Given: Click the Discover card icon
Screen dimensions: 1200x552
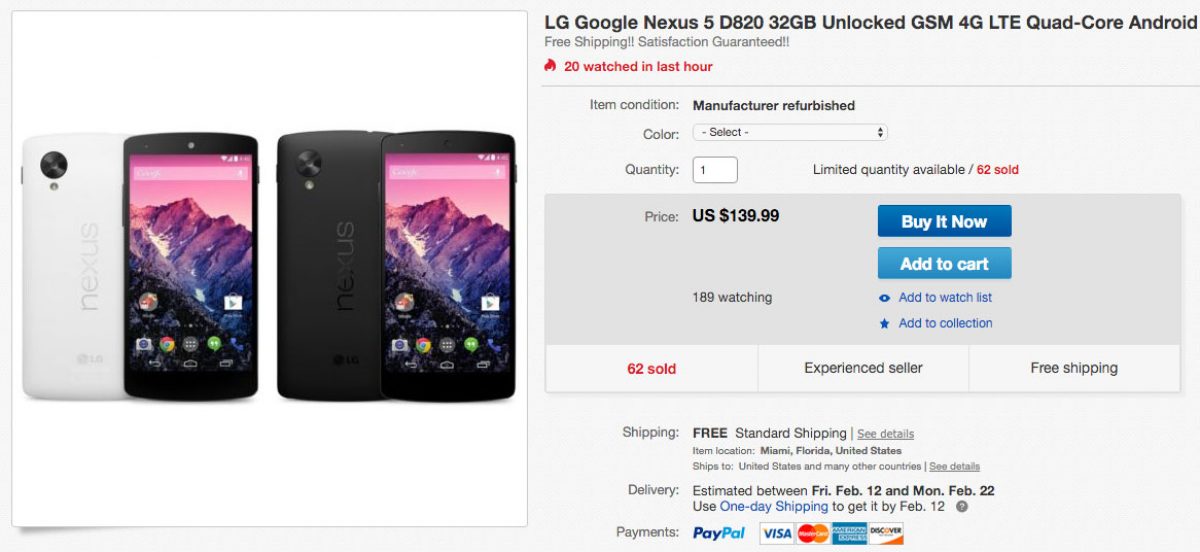Looking at the screenshot, I should 886,533.
